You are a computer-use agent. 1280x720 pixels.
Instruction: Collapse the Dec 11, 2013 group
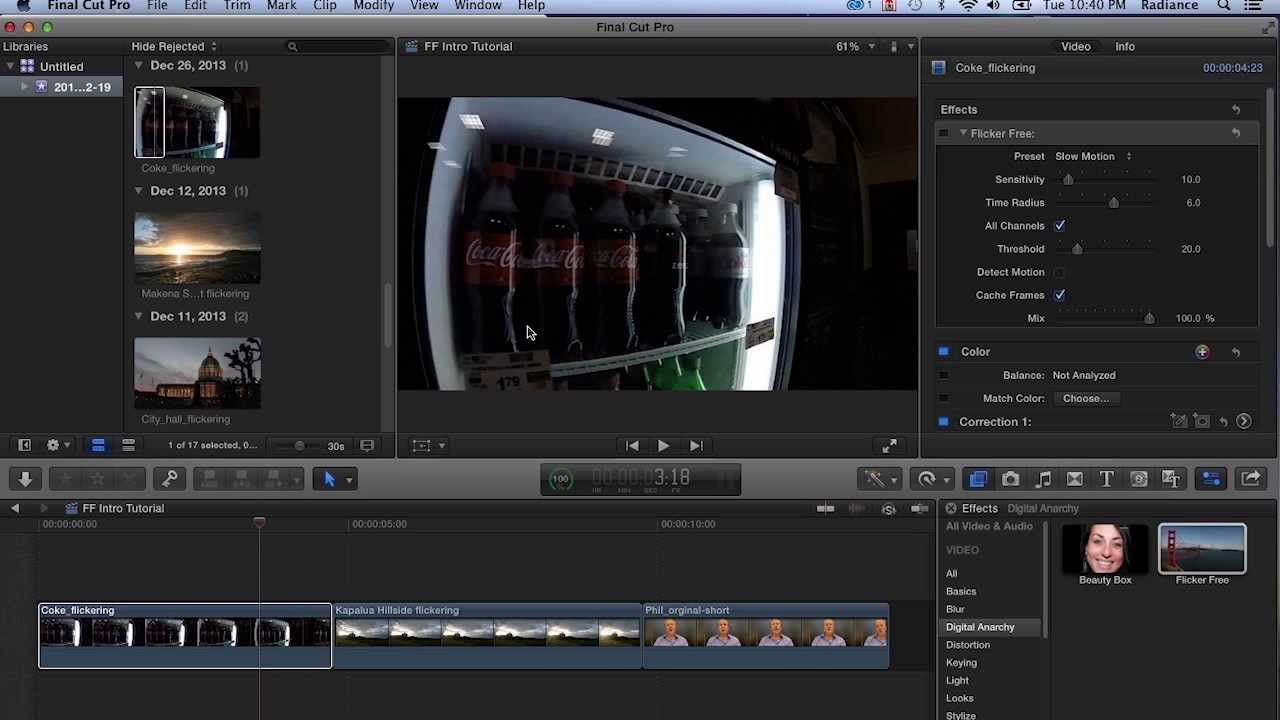pos(139,316)
